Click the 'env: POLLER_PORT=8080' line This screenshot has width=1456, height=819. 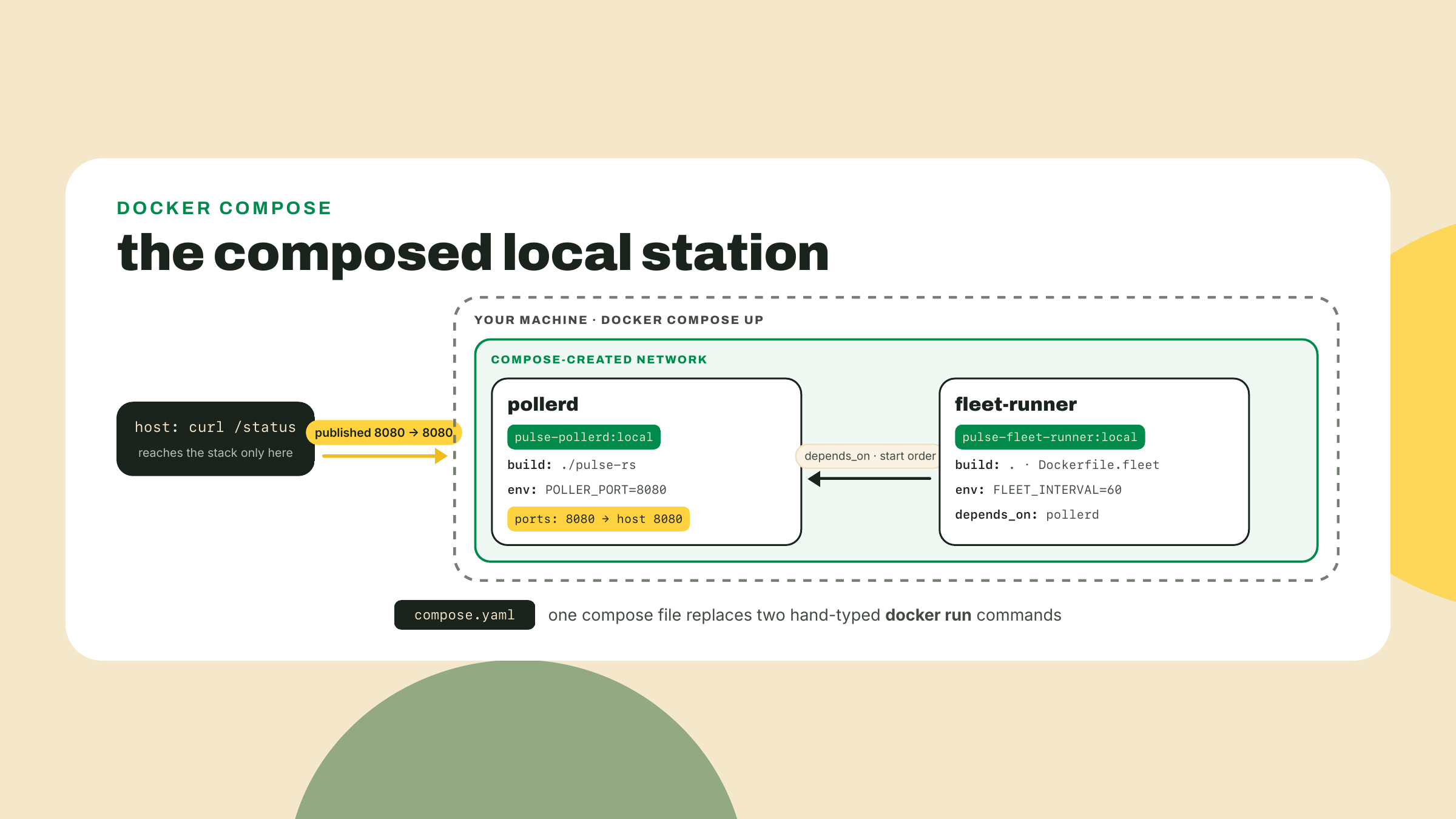[x=587, y=490]
